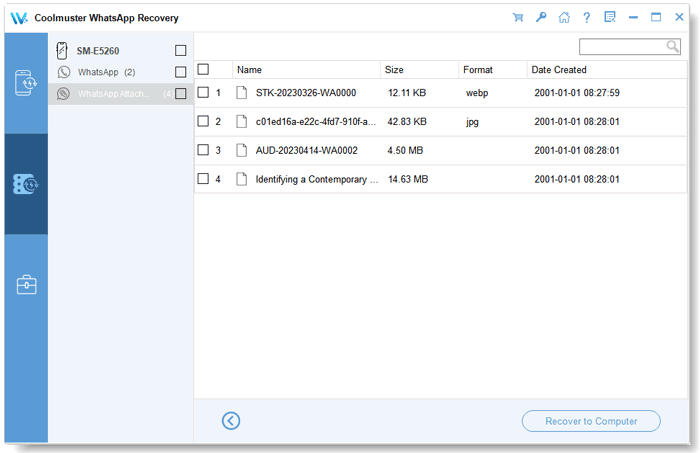Screen dimensions: 700x453
Task: Click the key register icon
Action: (x=541, y=17)
